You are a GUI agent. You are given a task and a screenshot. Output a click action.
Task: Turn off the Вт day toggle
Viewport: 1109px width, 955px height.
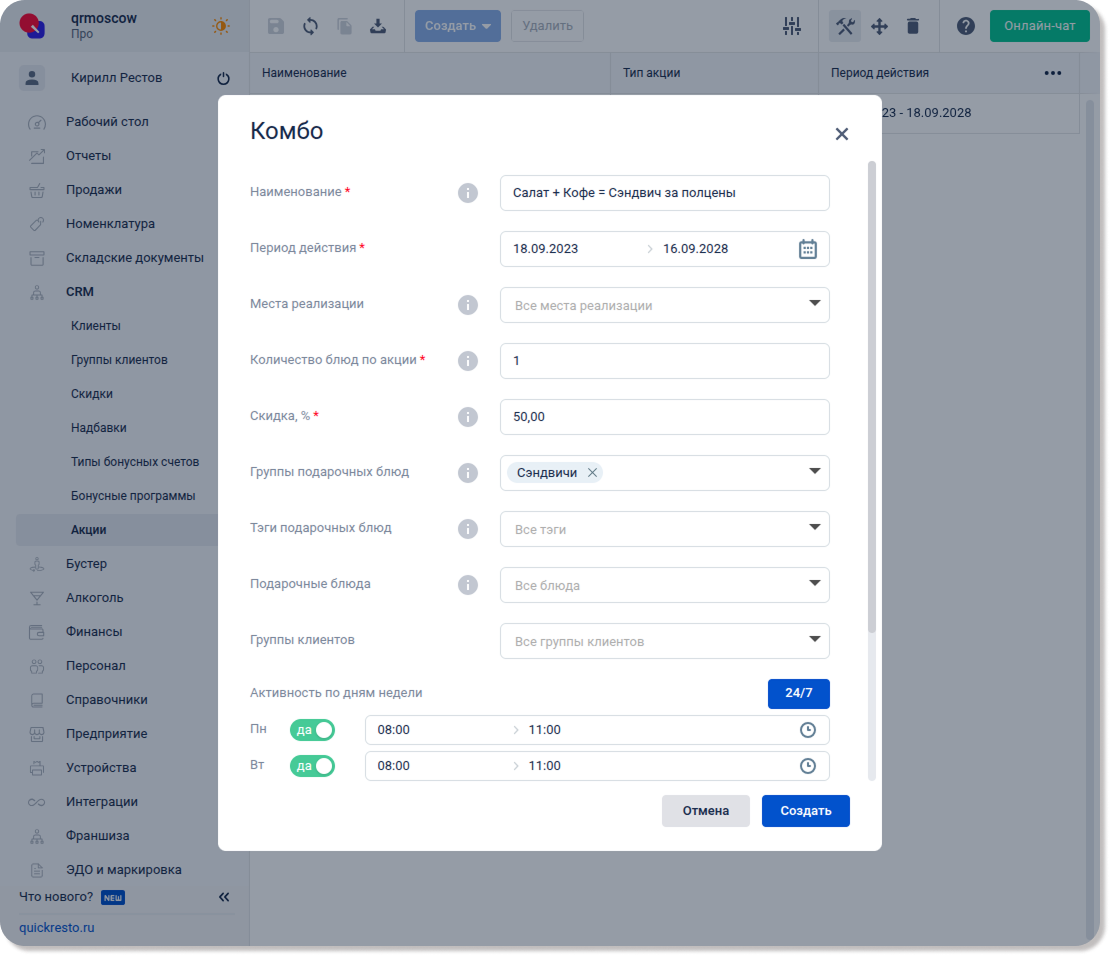[x=312, y=766]
